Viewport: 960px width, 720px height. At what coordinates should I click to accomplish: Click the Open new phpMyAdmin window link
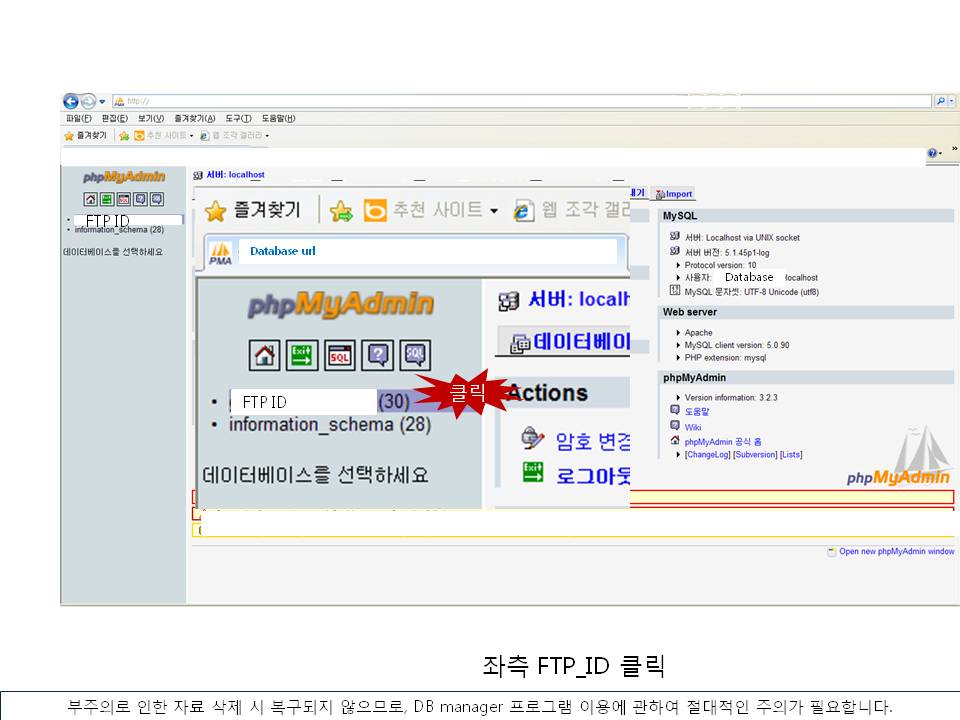tap(896, 551)
